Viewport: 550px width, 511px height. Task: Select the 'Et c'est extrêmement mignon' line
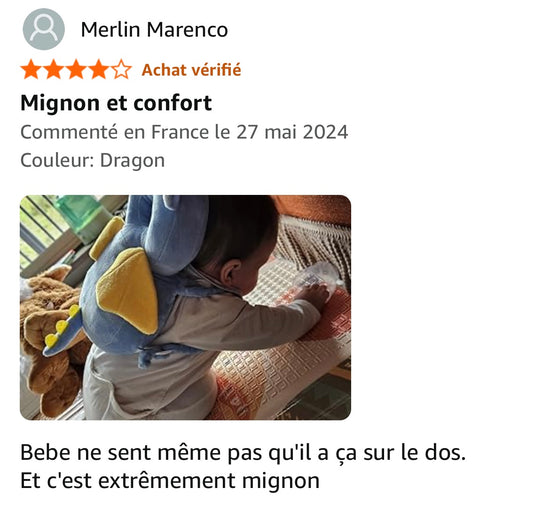170,481
